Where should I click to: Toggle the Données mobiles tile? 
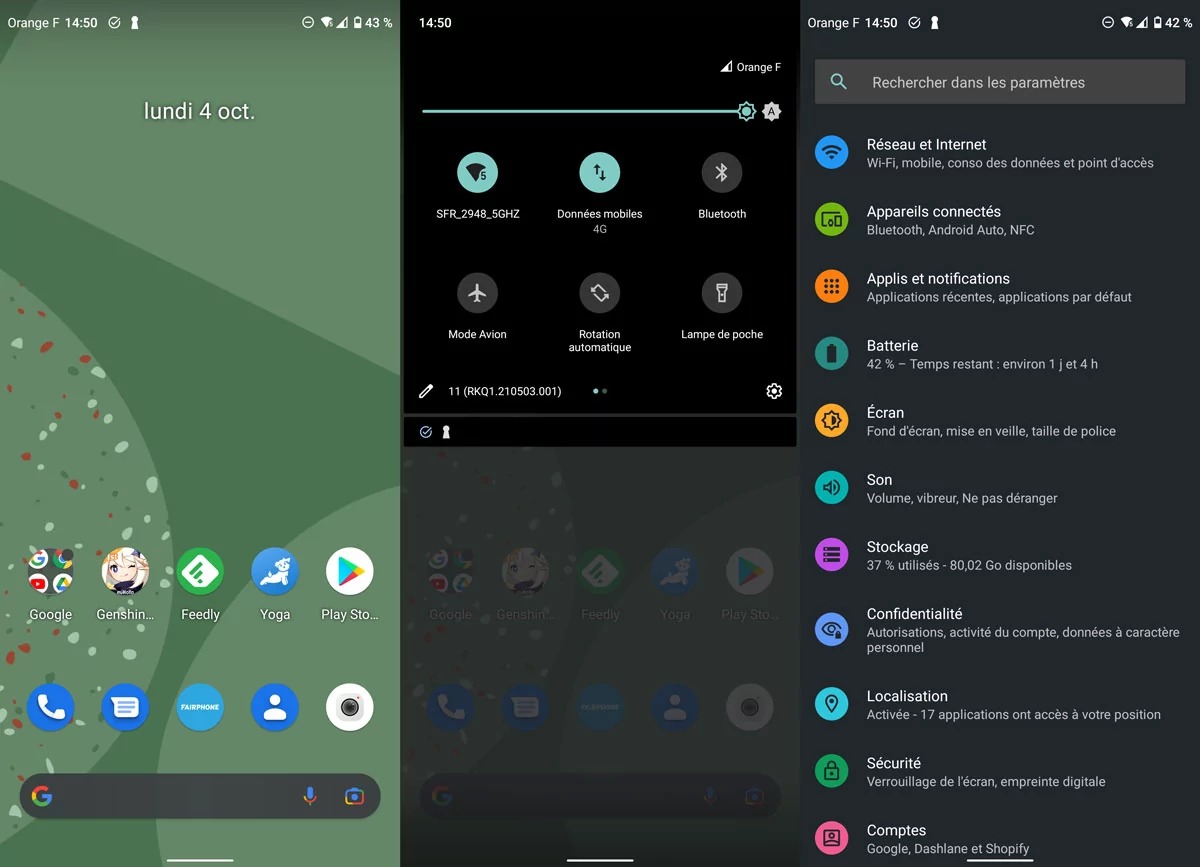tap(600, 173)
